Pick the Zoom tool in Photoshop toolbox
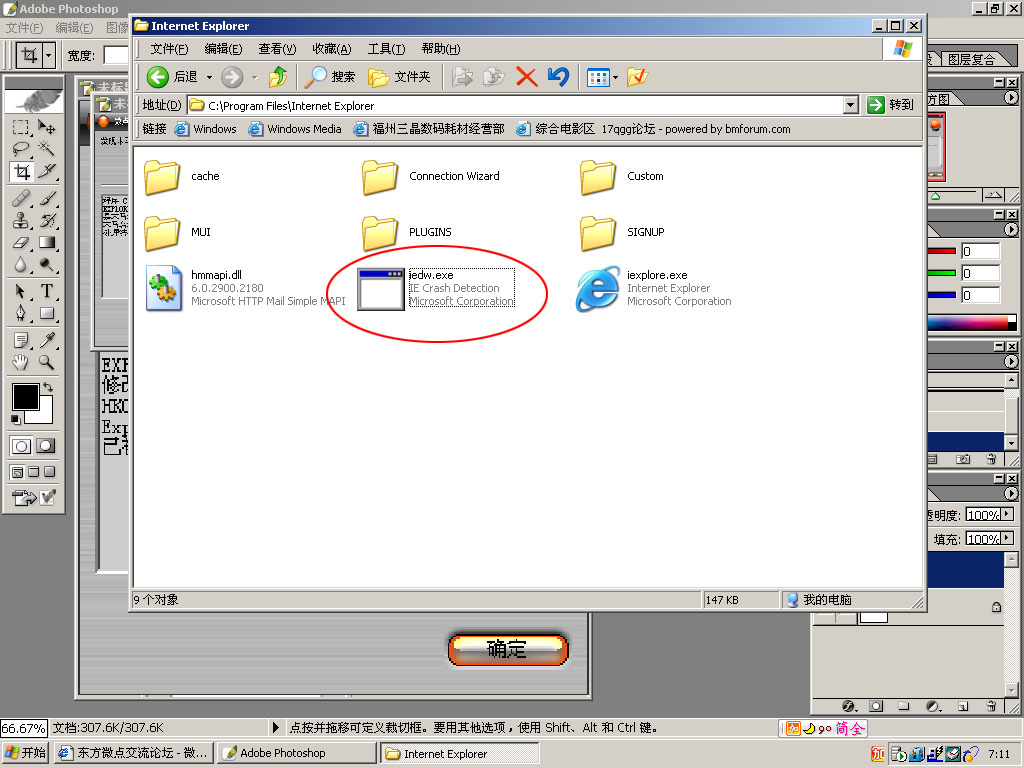 (46, 362)
